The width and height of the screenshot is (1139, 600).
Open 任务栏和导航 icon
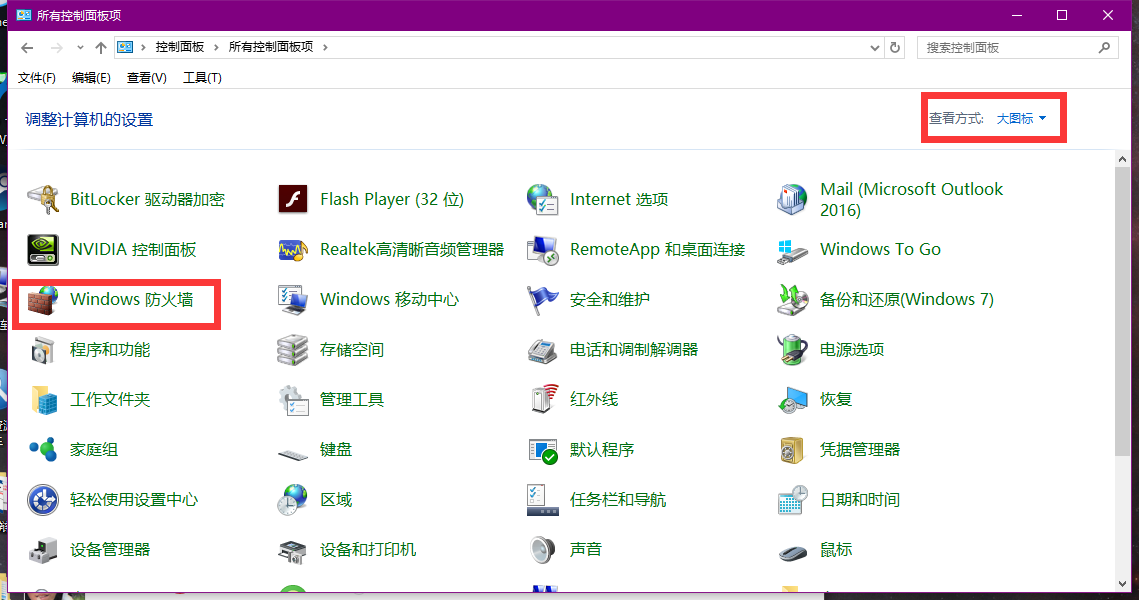tap(543, 500)
